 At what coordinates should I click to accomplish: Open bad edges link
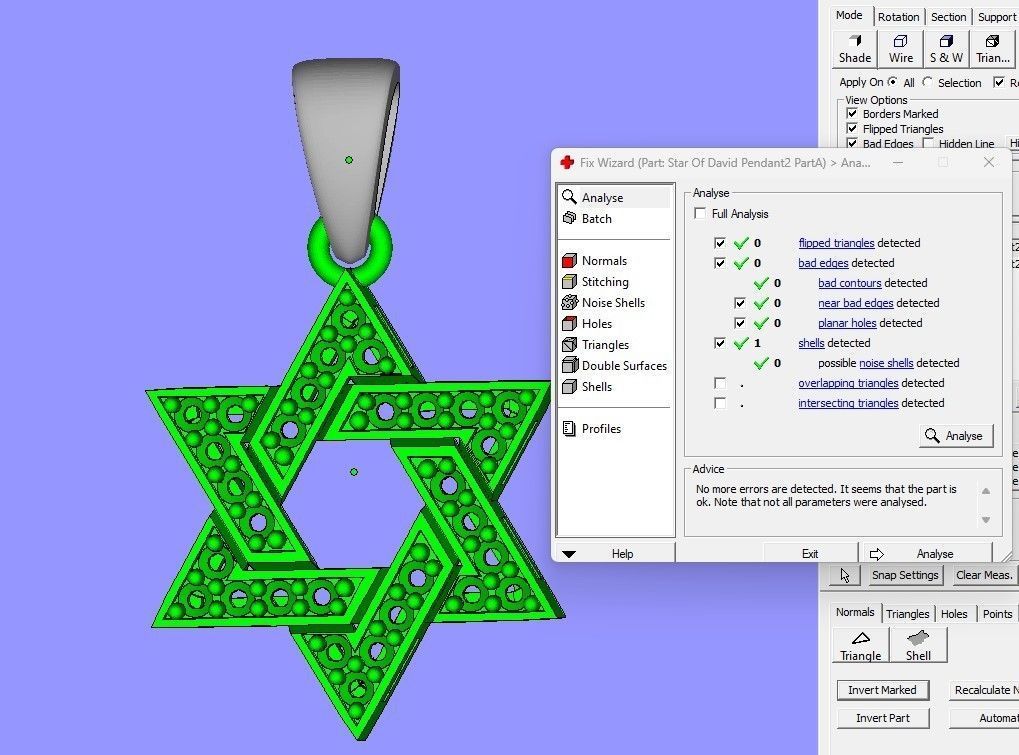823,263
